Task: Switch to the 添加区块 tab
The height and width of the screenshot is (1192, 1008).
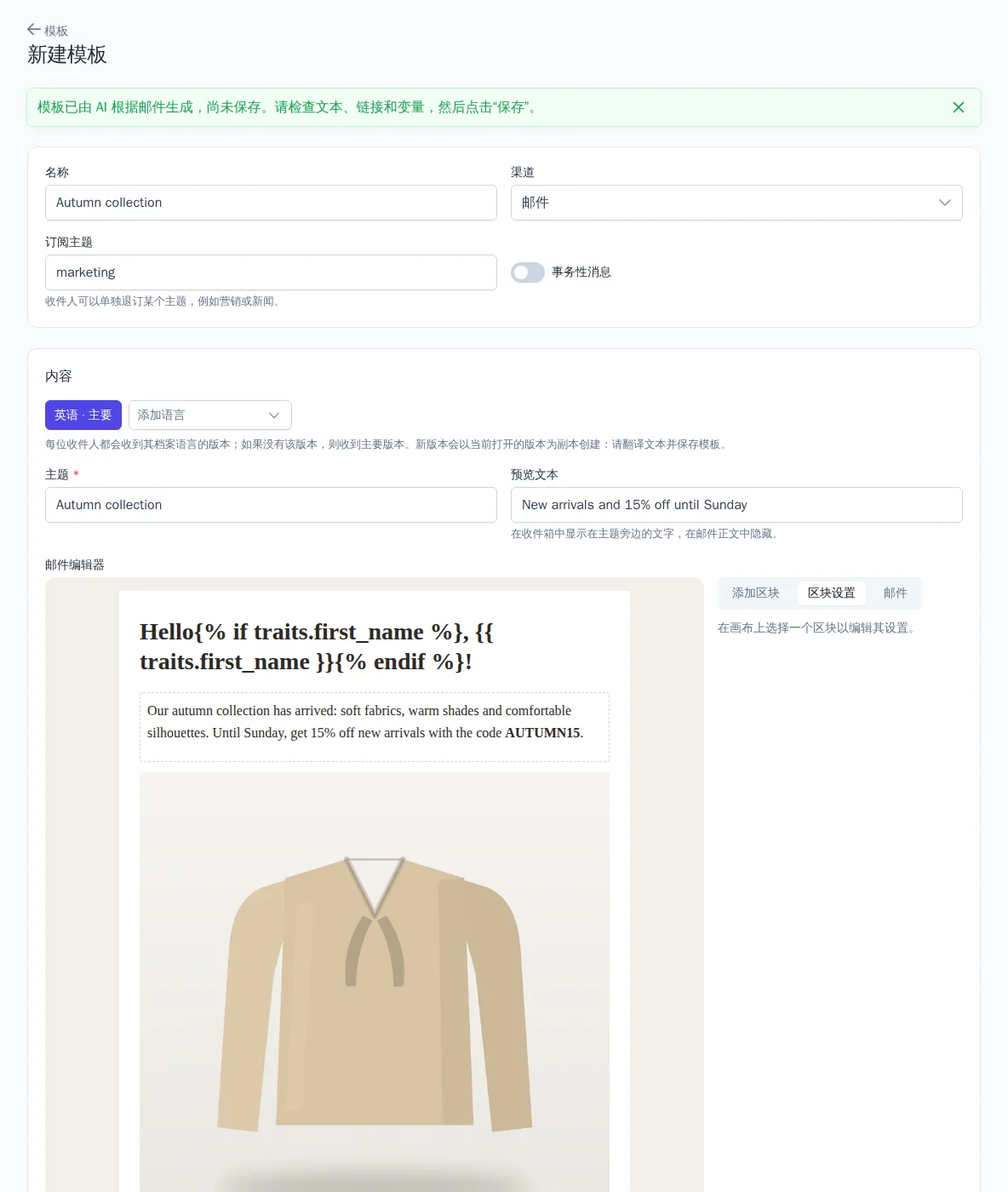Action: pyautogui.click(x=756, y=593)
